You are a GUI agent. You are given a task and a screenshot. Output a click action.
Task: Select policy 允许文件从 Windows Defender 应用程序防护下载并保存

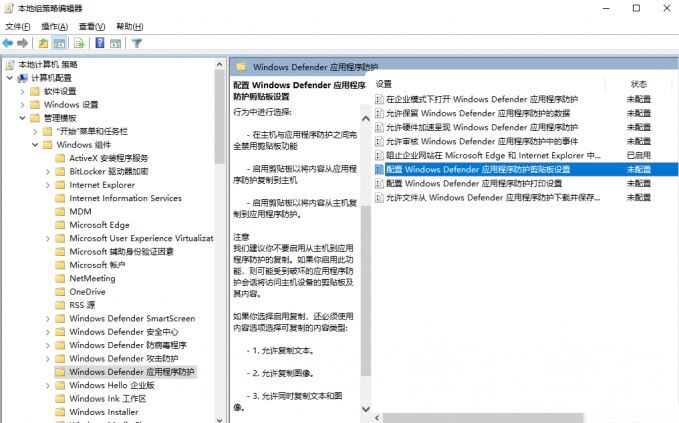tap(493, 198)
